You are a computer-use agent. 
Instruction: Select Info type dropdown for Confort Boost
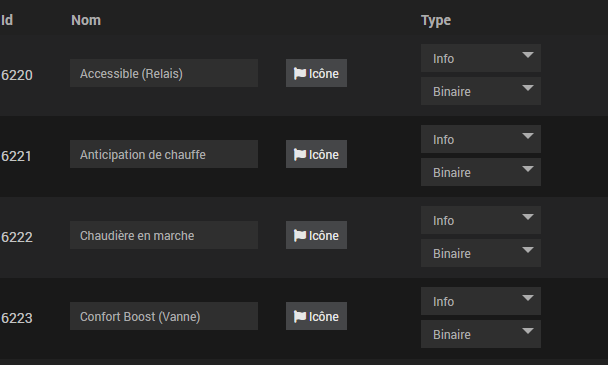pyautogui.click(x=481, y=301)
